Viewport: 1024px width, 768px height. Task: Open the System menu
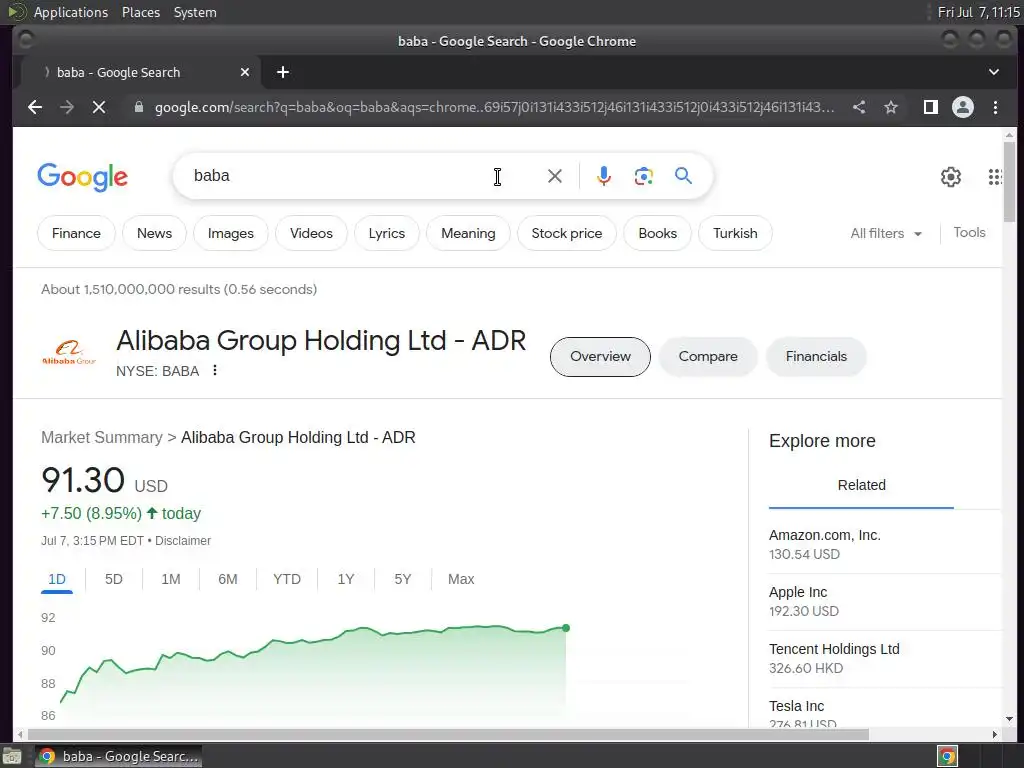[x=195, y=12]
